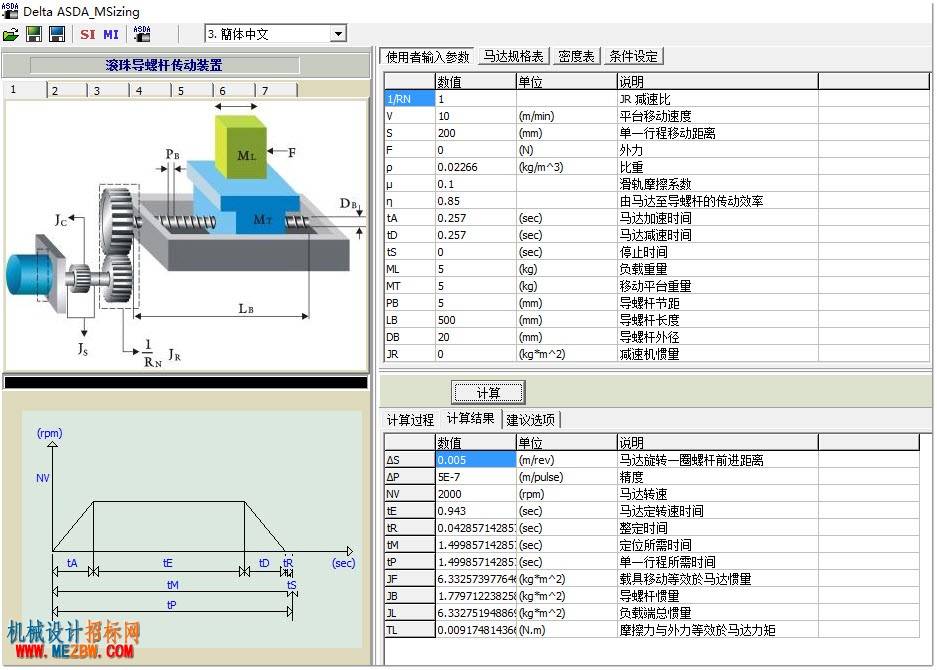The height and width of the screenshot is (670, 937).
Task: Open the 马达规格表 tab
Action: coord(513,56)
